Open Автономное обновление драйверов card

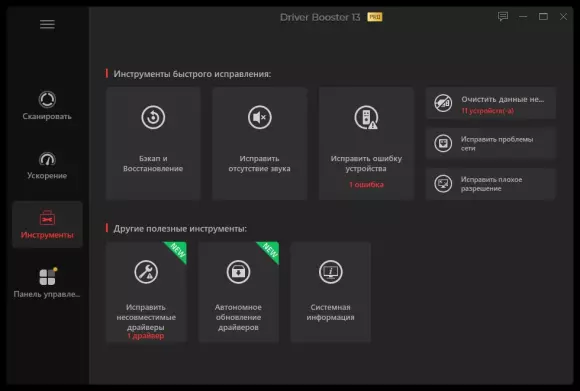tap(239, 292)
